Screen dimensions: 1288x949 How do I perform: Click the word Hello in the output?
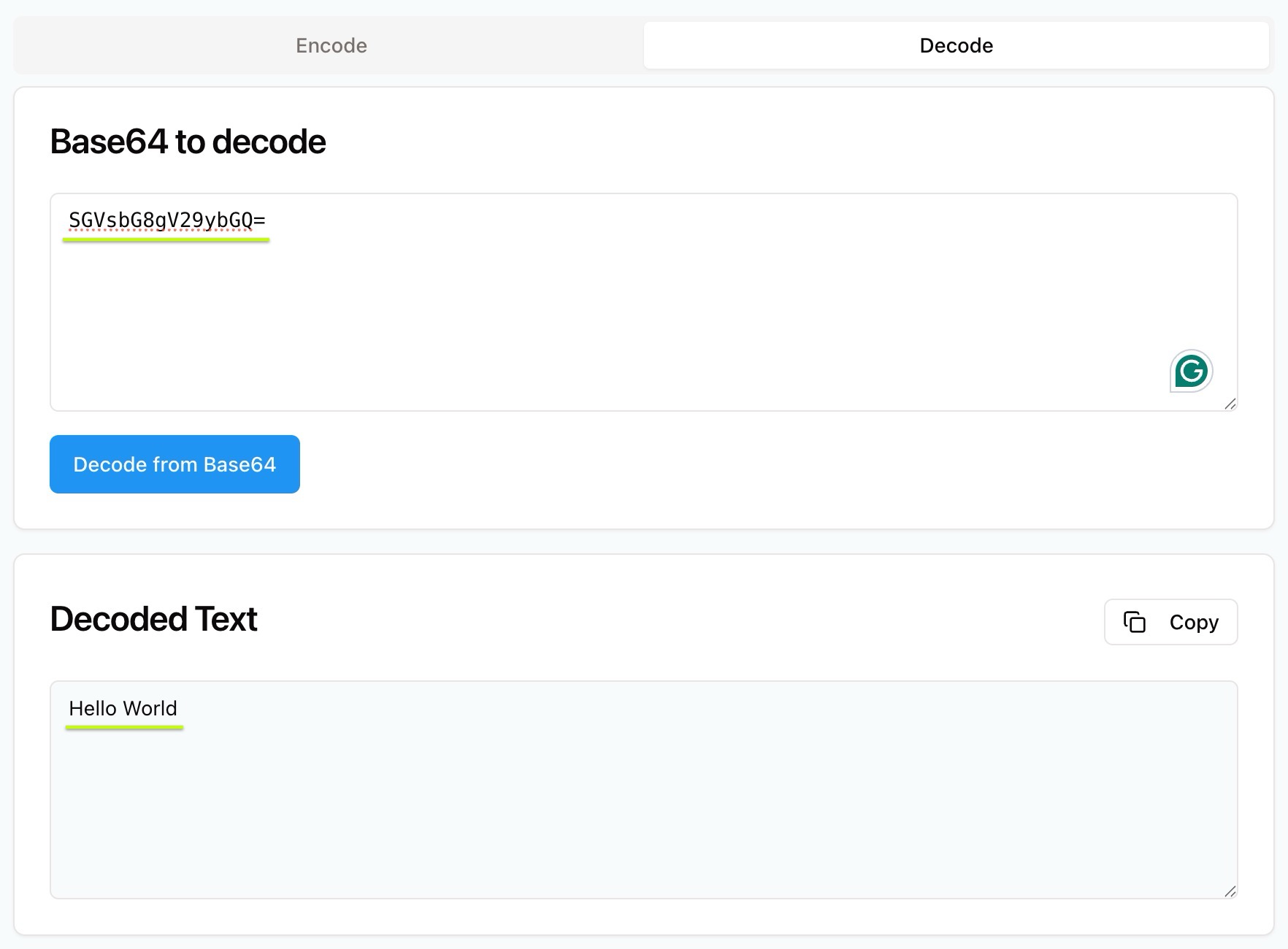[x=92, y=708]
